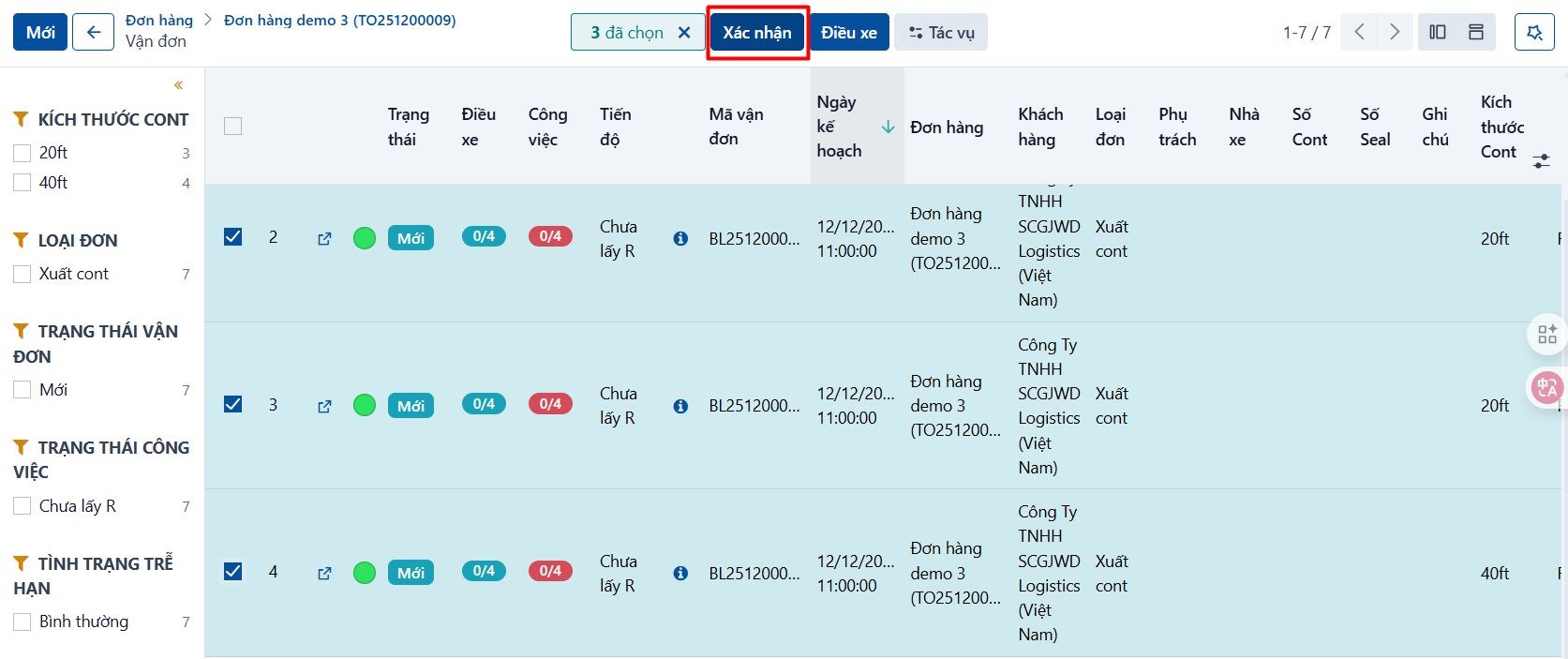This screenshot has height=659, width=1568.
Task: Click the 'Chưa lấy R' progress cell in row 3
Action: coord(619,406)
